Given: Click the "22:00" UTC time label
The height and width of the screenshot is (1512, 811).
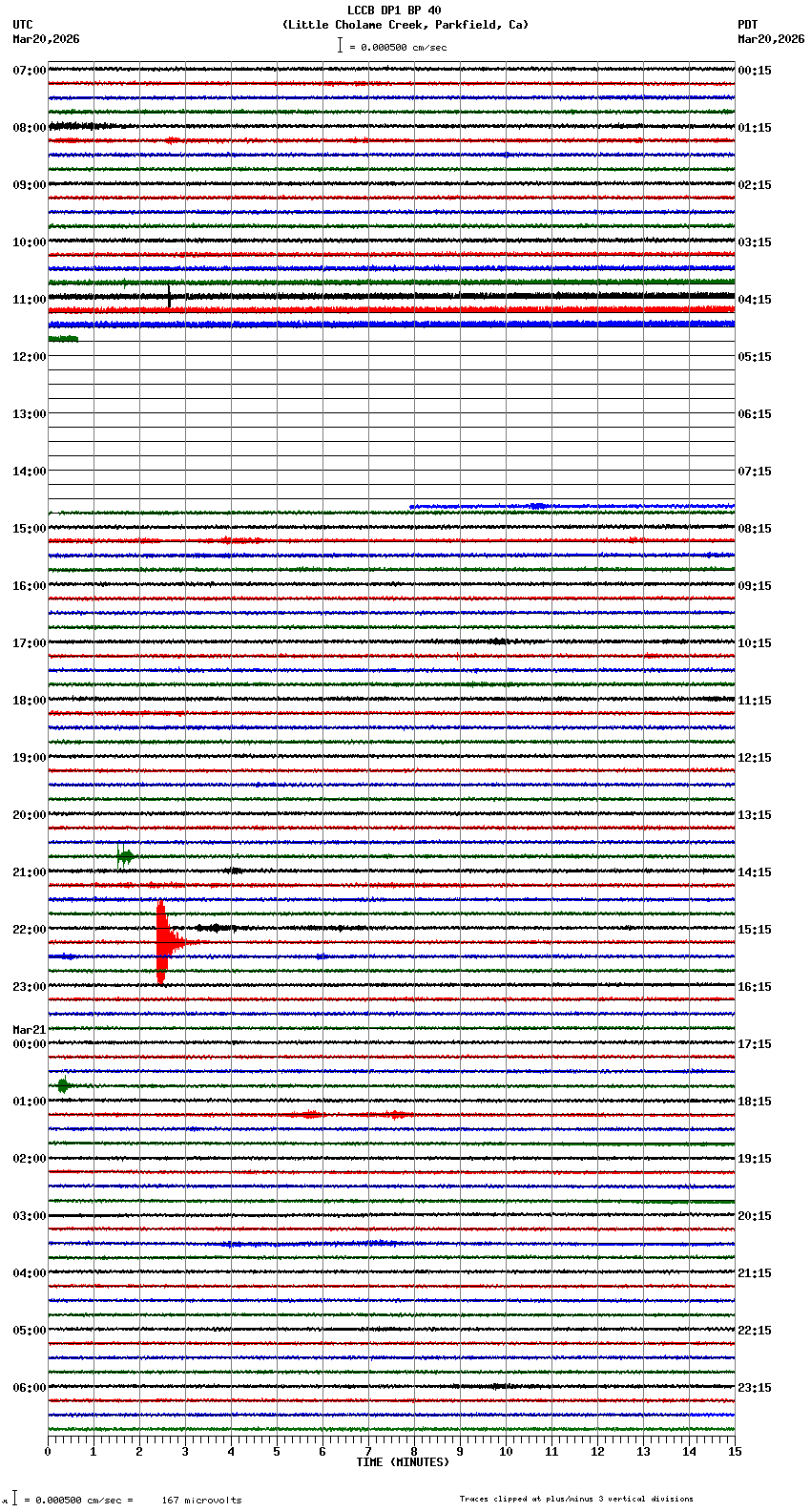Looking at the screenshot, I should click(30, 930).
